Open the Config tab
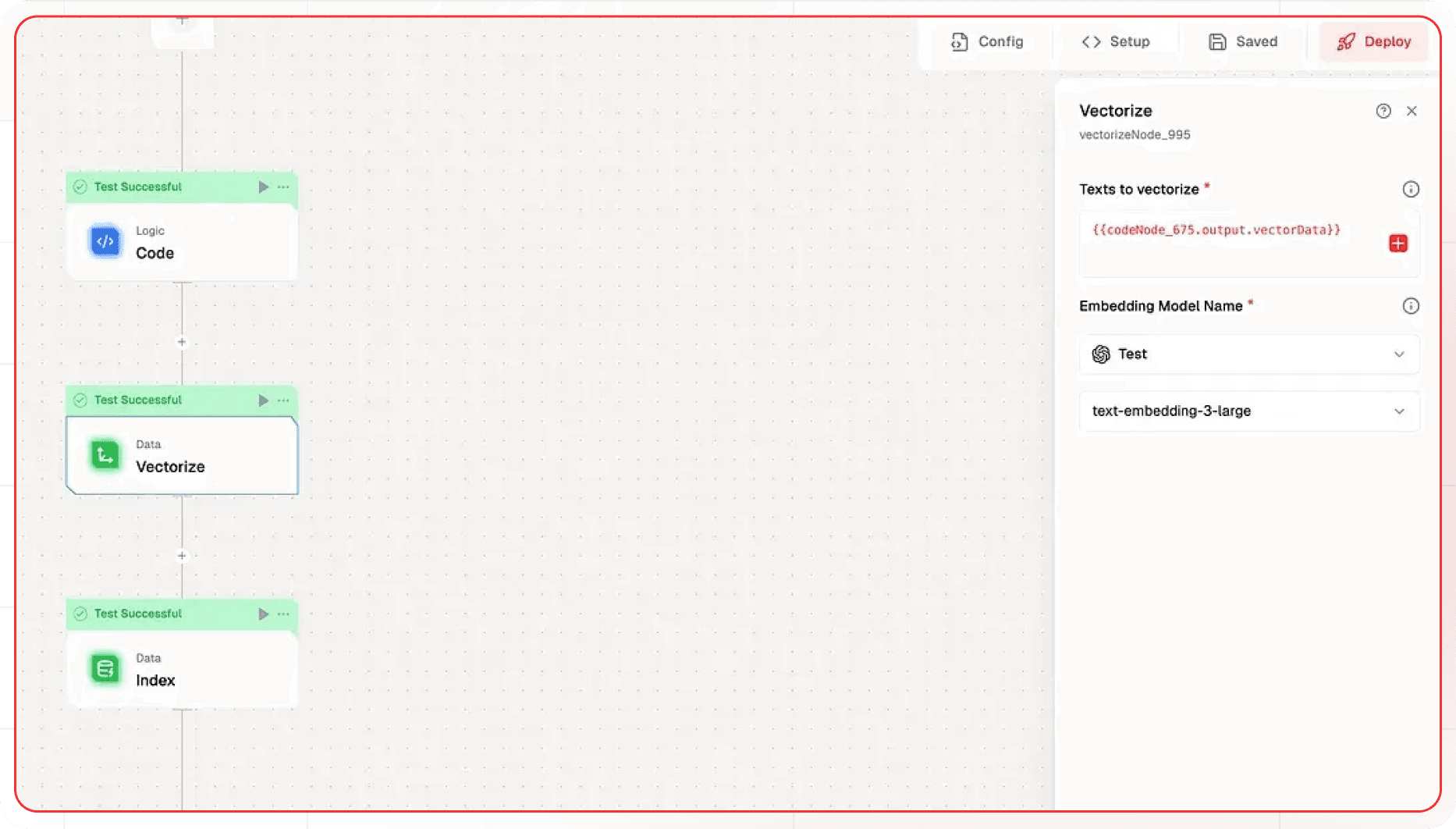Image resolution: width=1456 pixels, height=829 pixels. [987, 41]
